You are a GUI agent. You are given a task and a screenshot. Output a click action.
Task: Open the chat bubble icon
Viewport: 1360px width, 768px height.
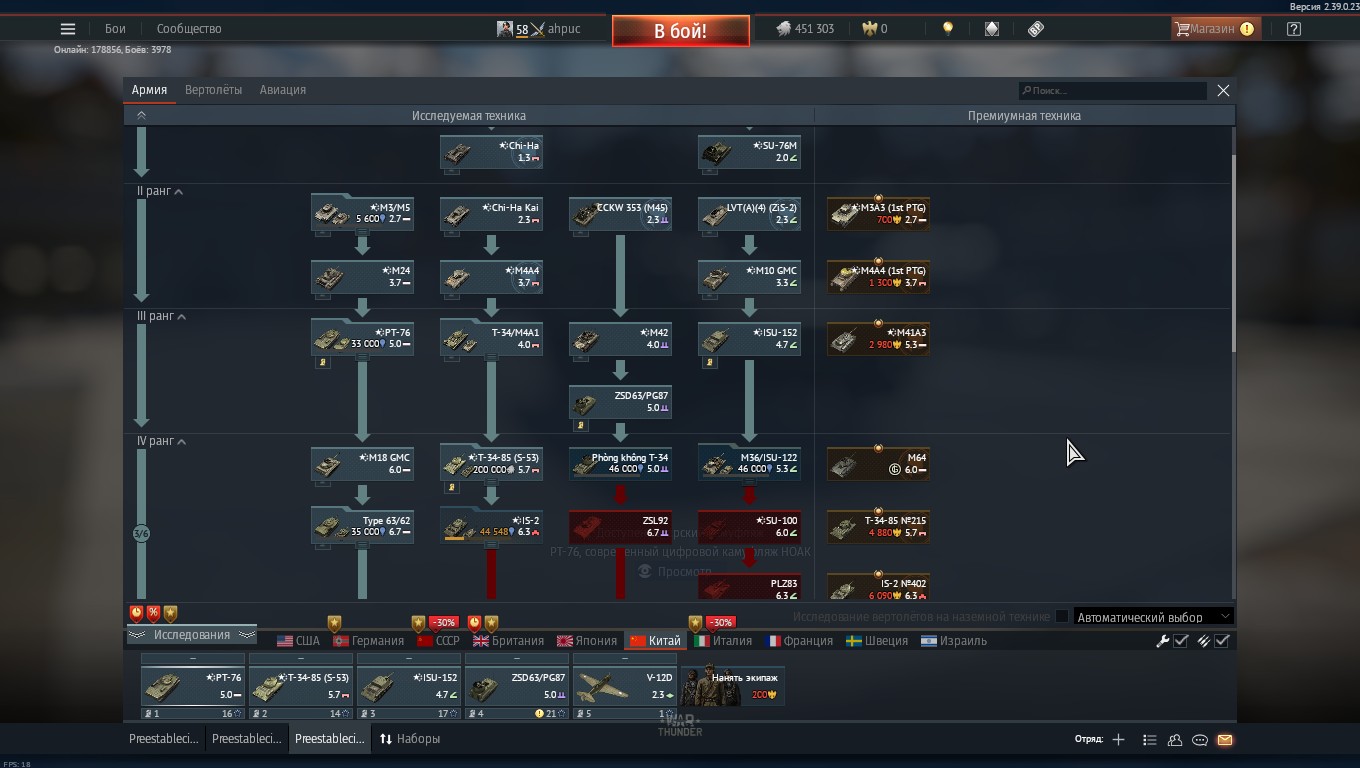point(1200,740)
